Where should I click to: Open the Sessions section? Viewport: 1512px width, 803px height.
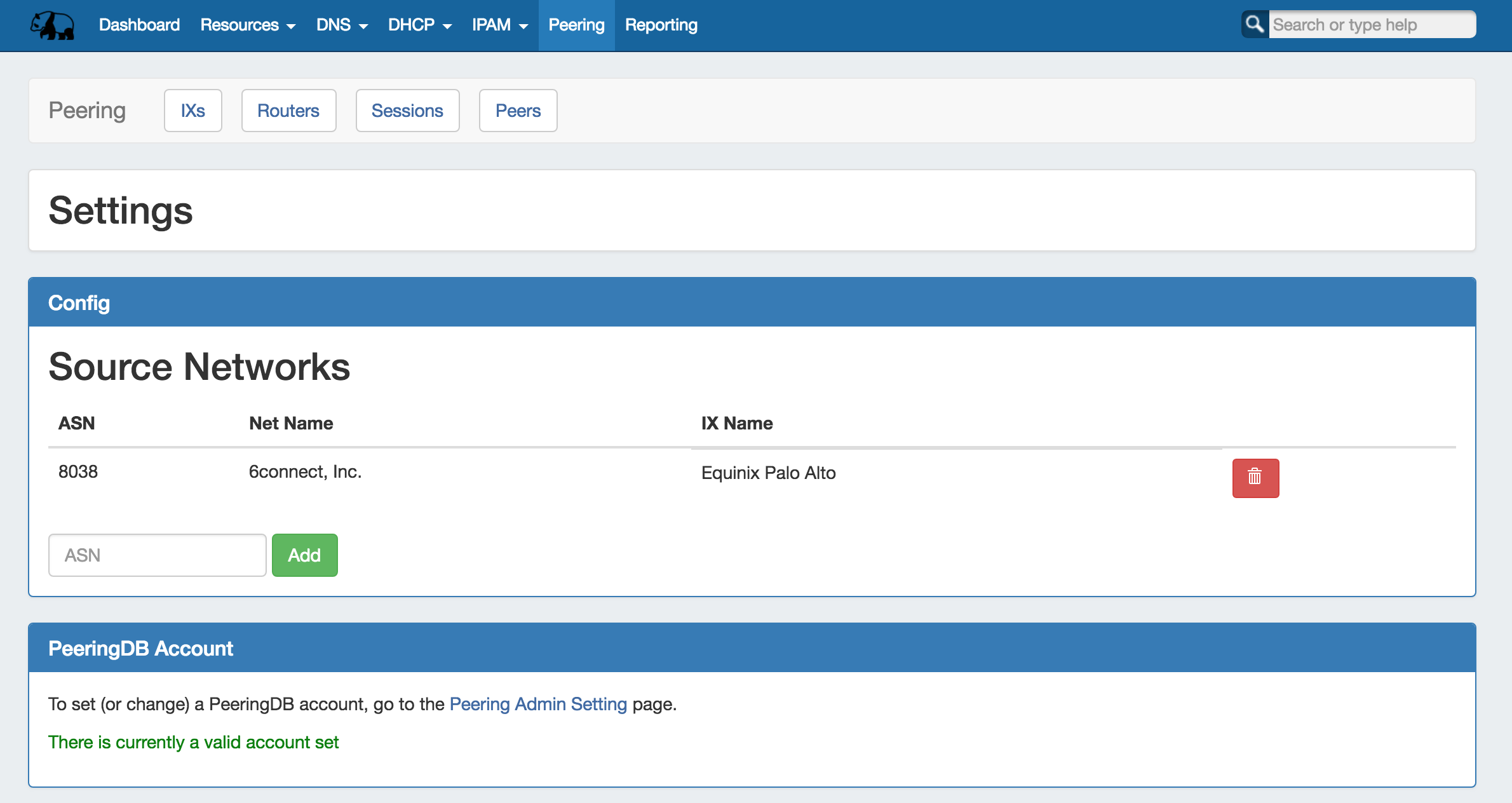click(407, 111)
